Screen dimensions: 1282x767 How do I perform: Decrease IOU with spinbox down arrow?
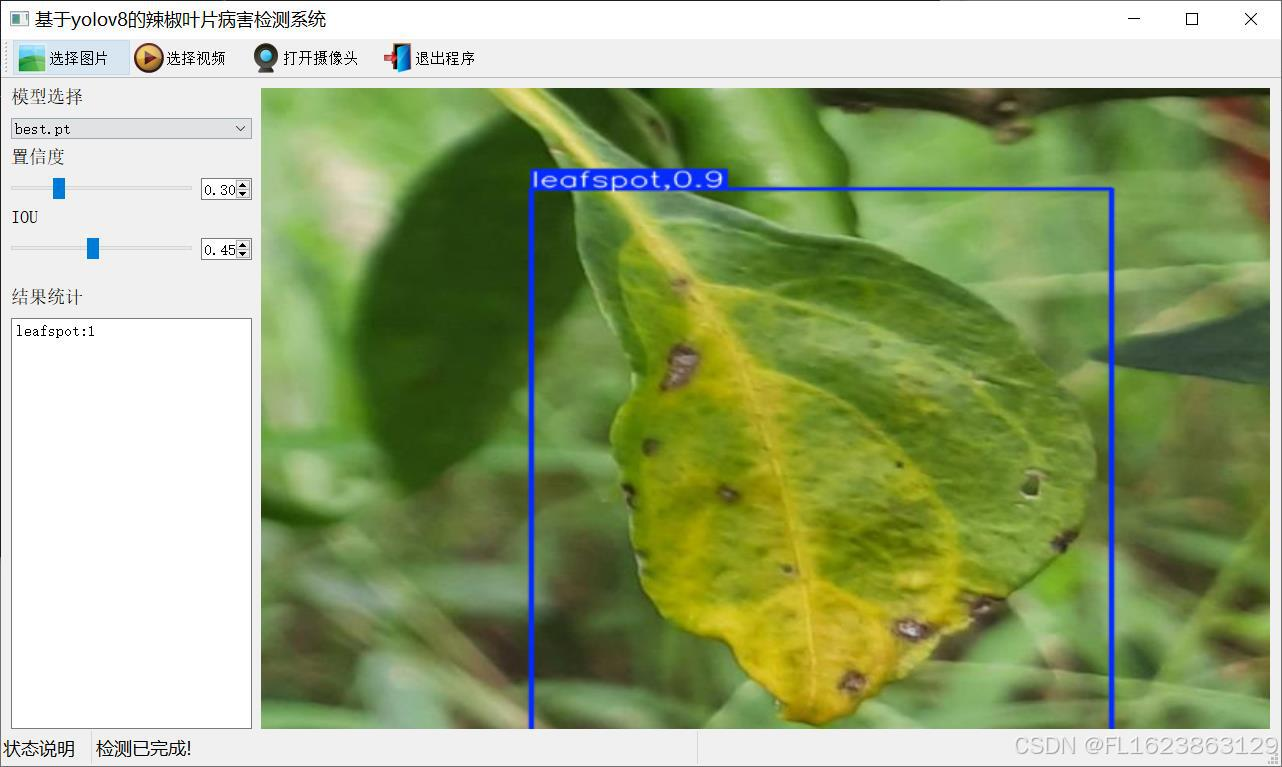coord(243,254)
